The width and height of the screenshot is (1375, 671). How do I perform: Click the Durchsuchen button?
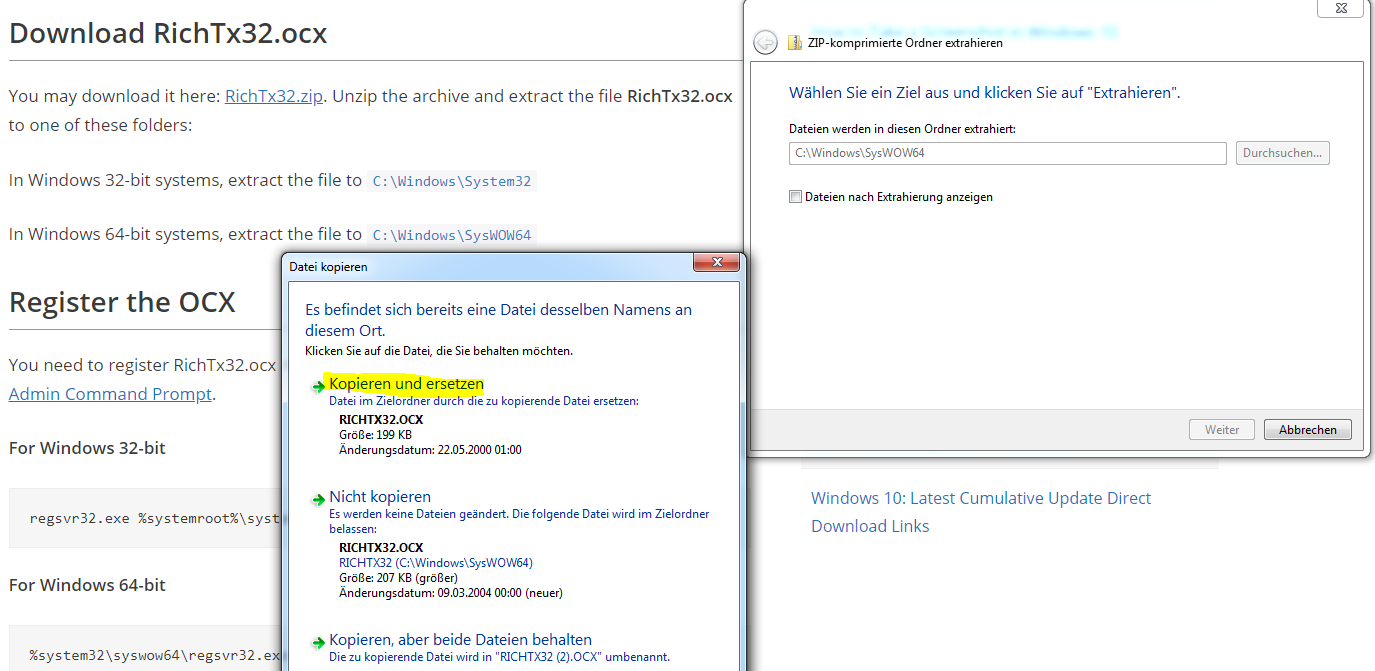tap(1283, 153)
